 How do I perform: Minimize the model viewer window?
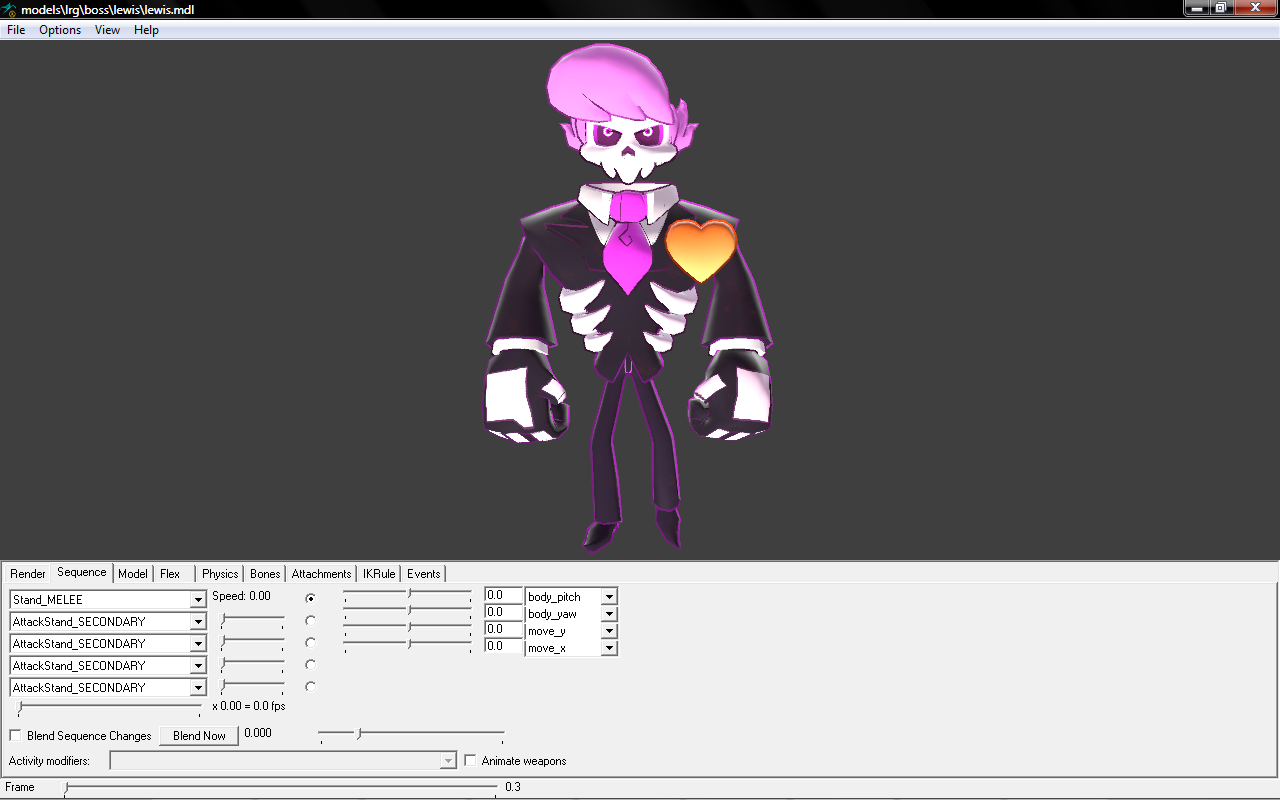(1196, 8)
